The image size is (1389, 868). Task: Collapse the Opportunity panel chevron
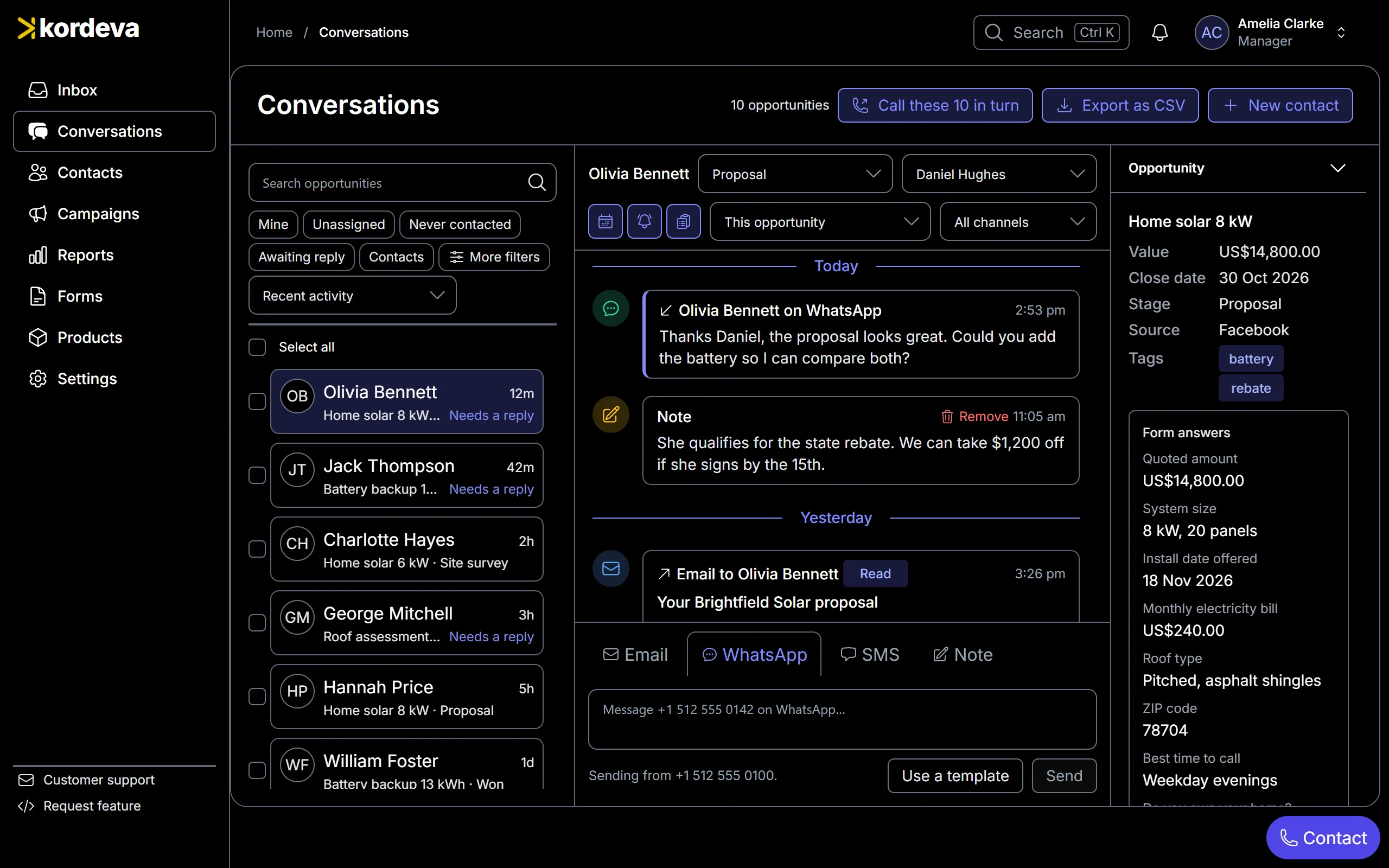(1337, 168)
